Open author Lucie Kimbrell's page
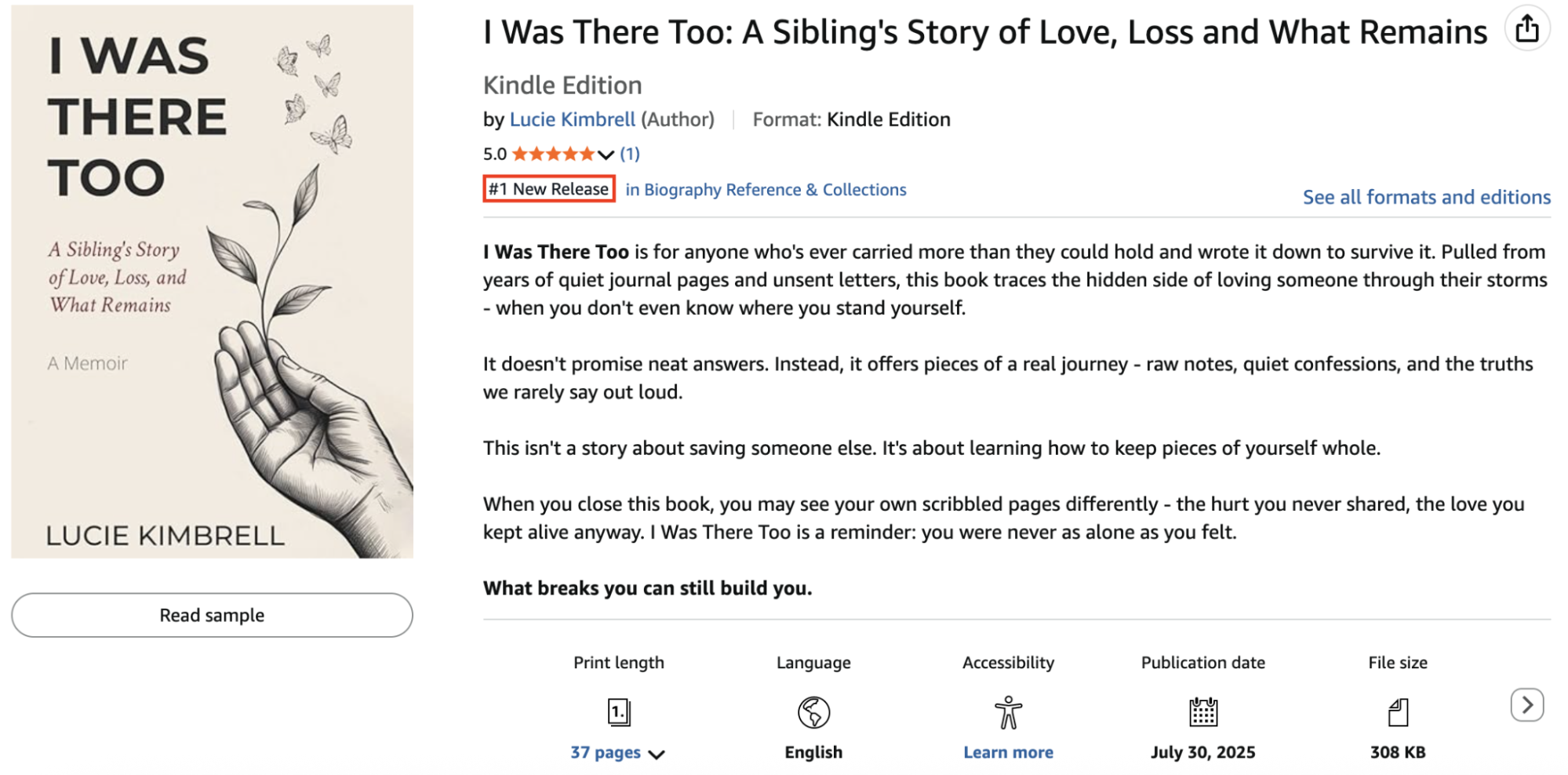The height and width of the screenshot is (775, 1568). (572, 119)
